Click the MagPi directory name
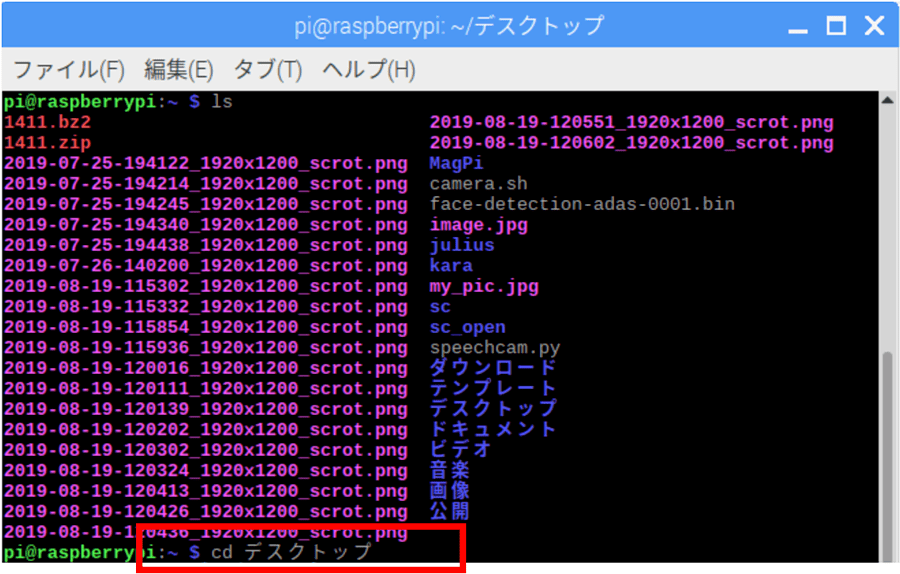900x574 pixels. [457, 164]
